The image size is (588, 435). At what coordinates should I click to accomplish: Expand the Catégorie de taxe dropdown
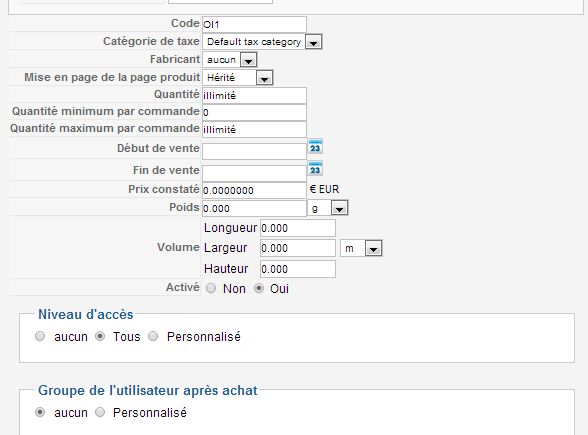tap(262, 42)
